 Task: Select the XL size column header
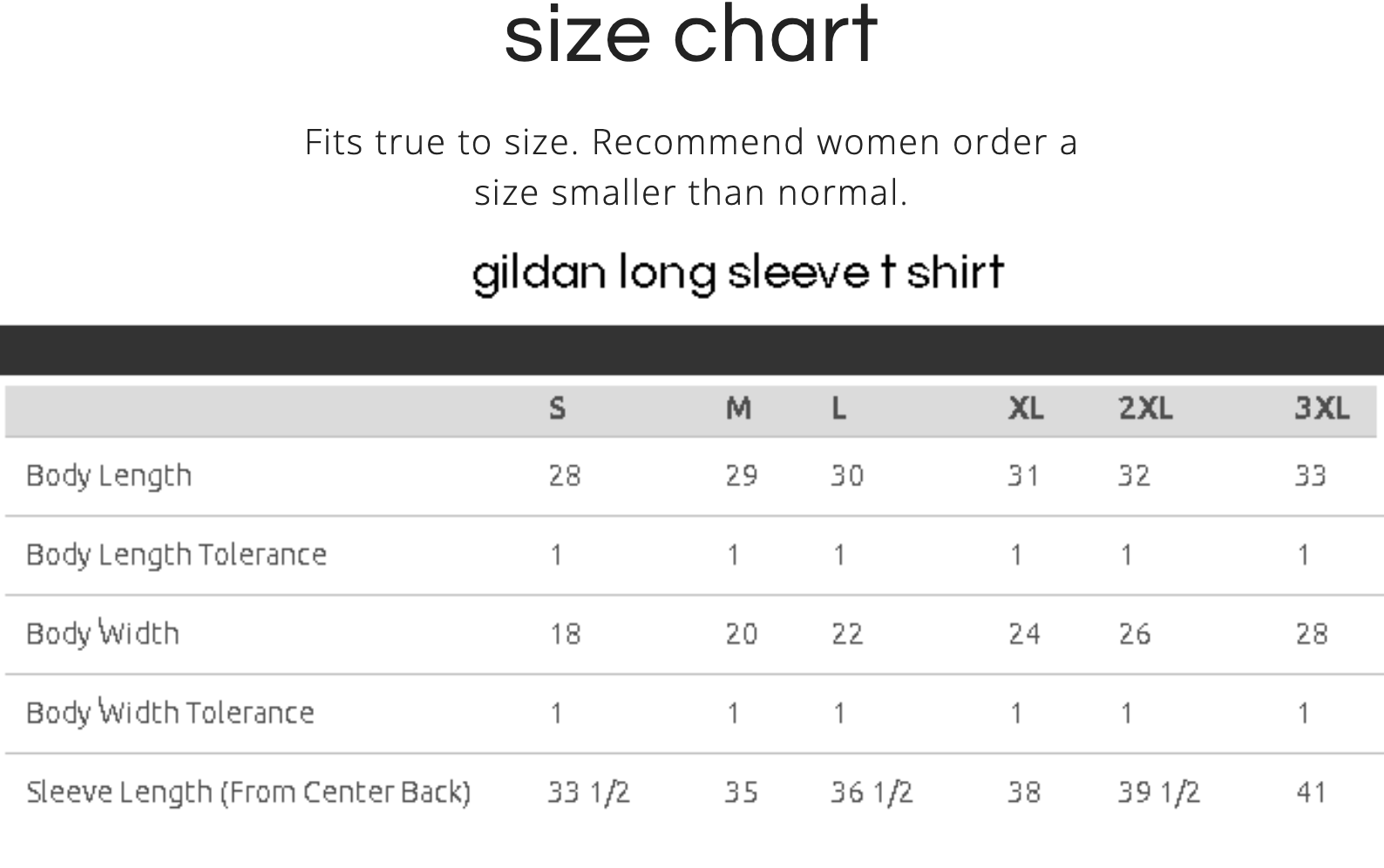1026,408
